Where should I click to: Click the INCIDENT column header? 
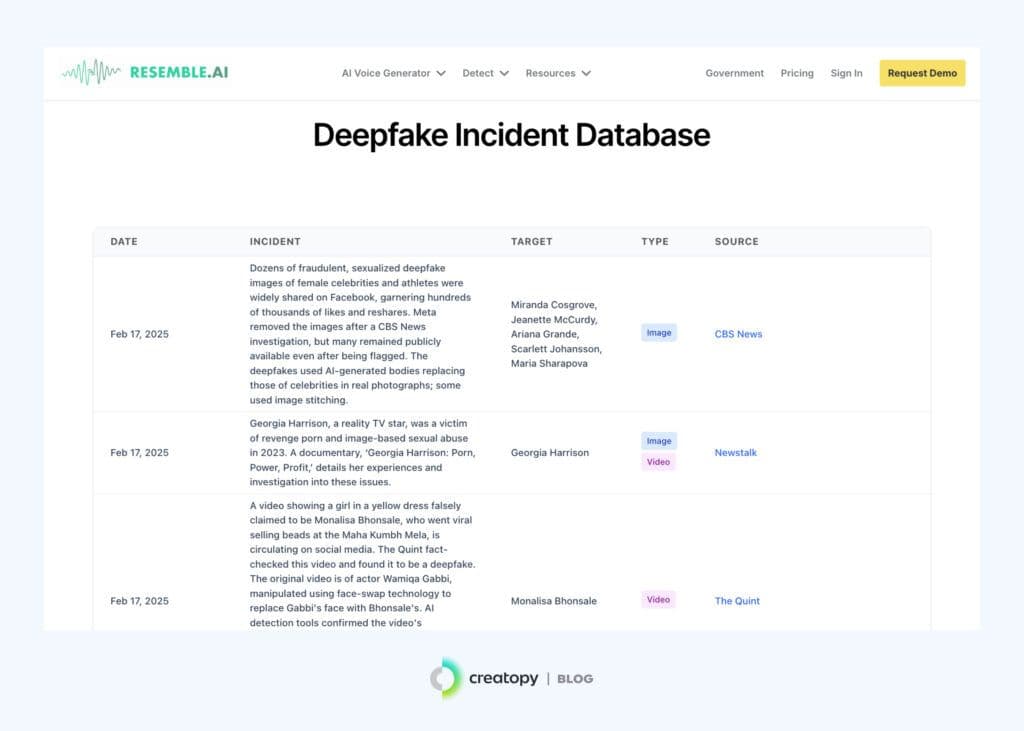coord(275,241)
